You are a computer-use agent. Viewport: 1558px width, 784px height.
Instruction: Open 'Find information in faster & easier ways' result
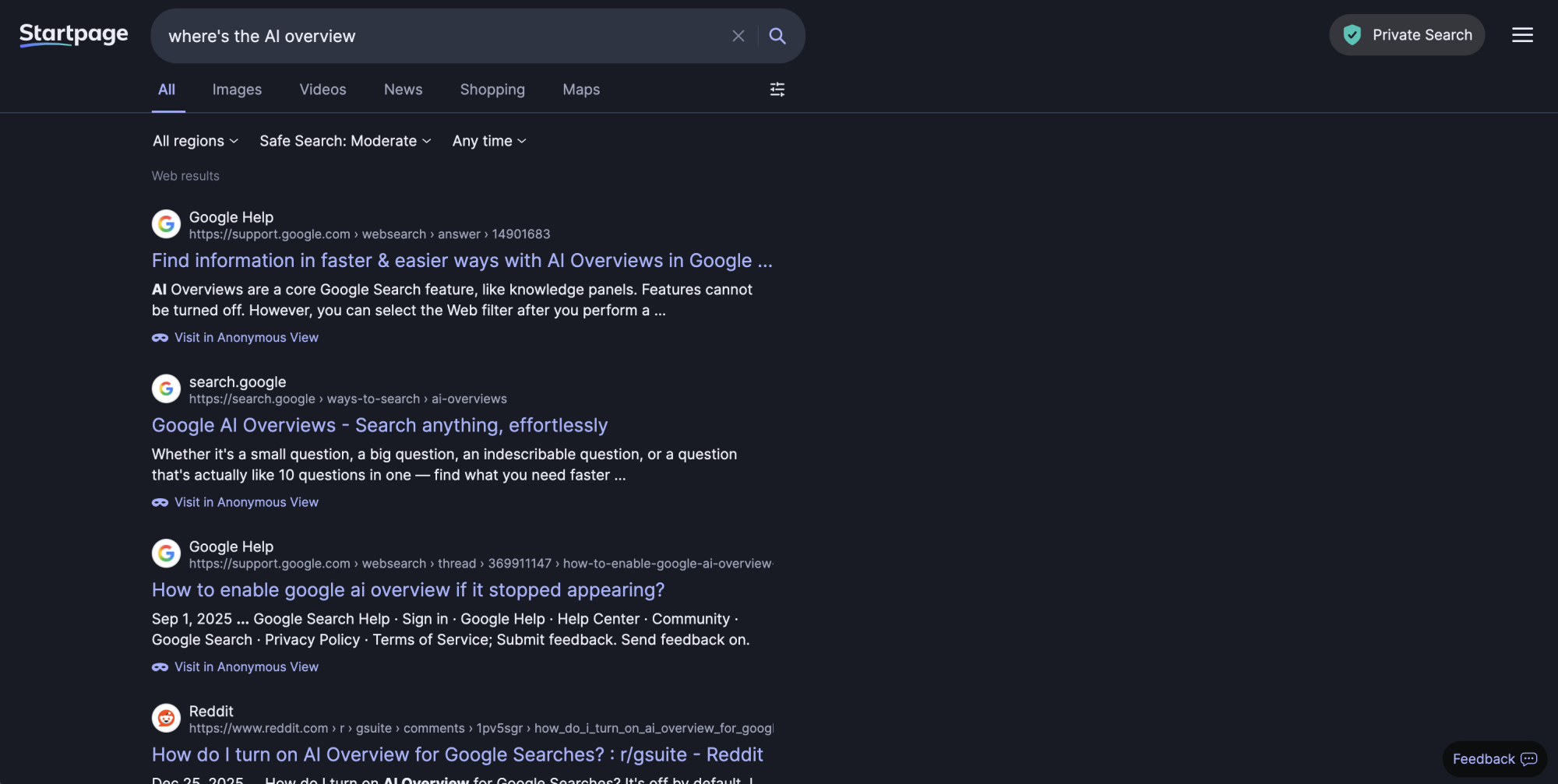coord(462,261)
